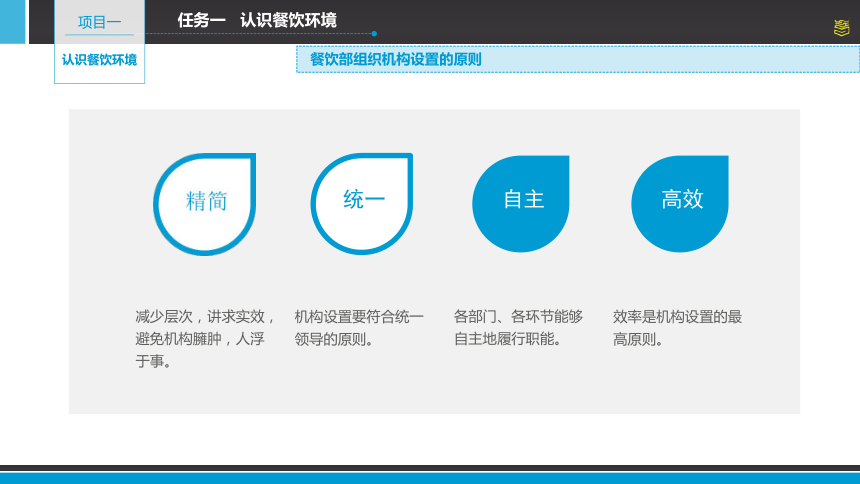This screenshot has width=860, height=484.
Task: Click the 任务一 认识餐饮环境 title
Action: point(257,20)
